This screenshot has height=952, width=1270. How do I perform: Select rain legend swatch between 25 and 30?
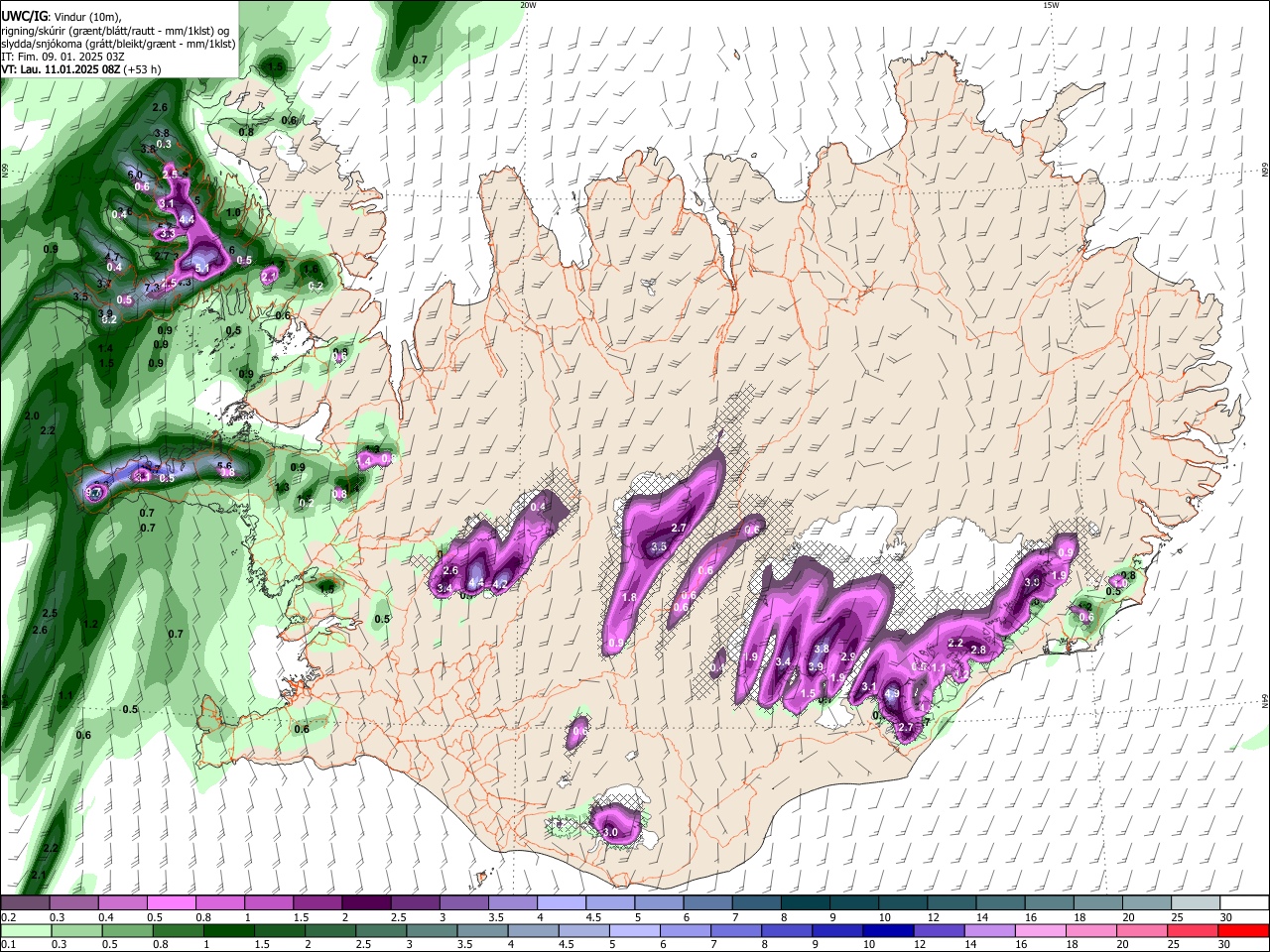(1195, 930)
